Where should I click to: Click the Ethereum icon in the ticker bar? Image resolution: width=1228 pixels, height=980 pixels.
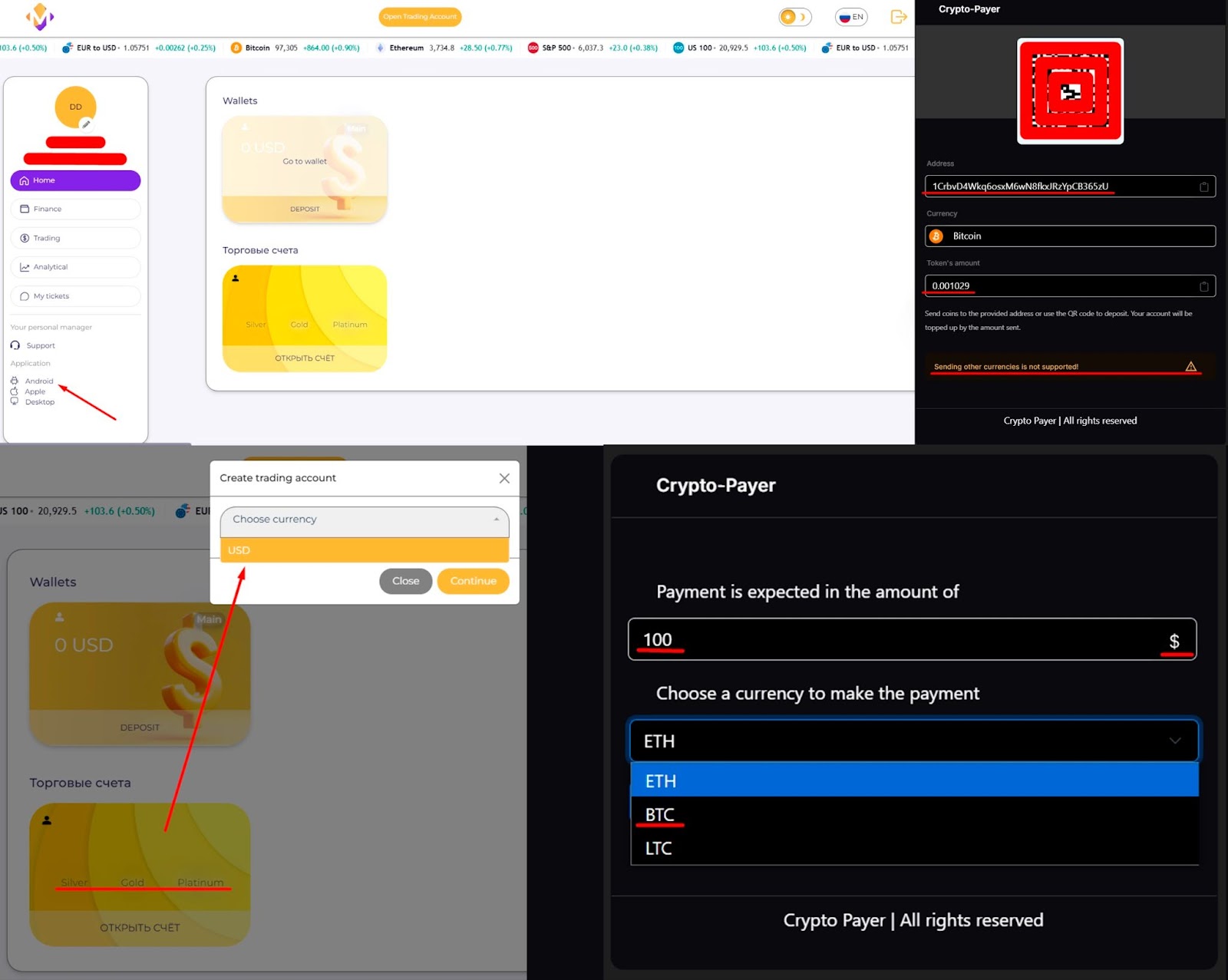pyautogui.click(x=380, y=48)
